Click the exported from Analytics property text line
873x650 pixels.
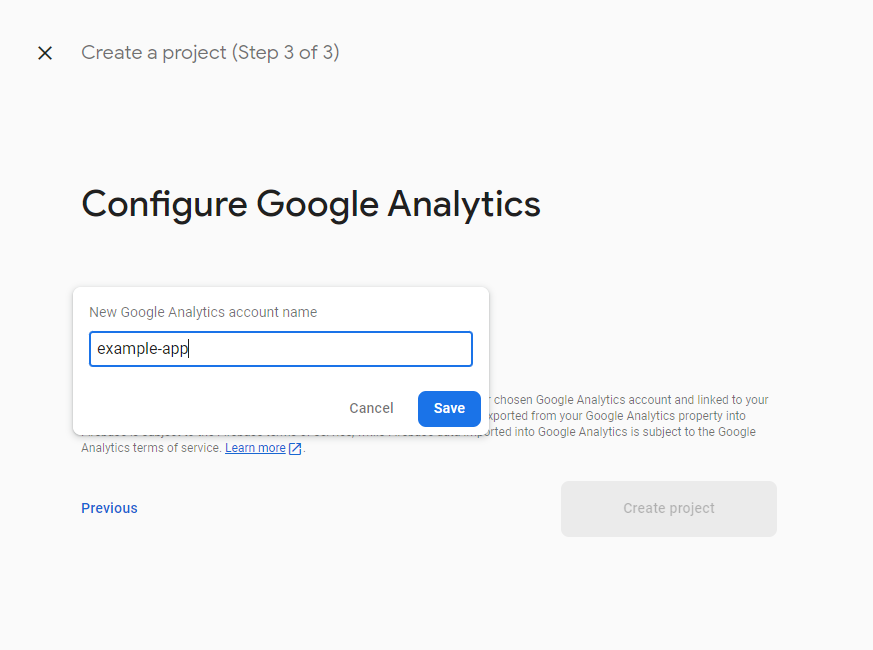tap(617, 416)
